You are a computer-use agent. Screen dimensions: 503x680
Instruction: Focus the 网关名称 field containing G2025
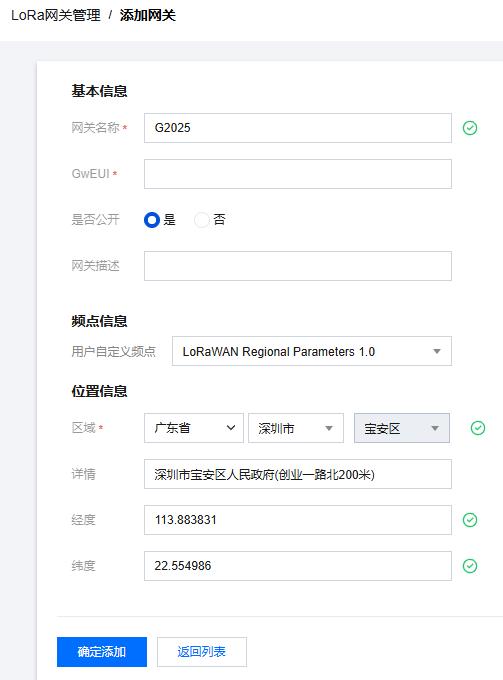pos(298,128)
